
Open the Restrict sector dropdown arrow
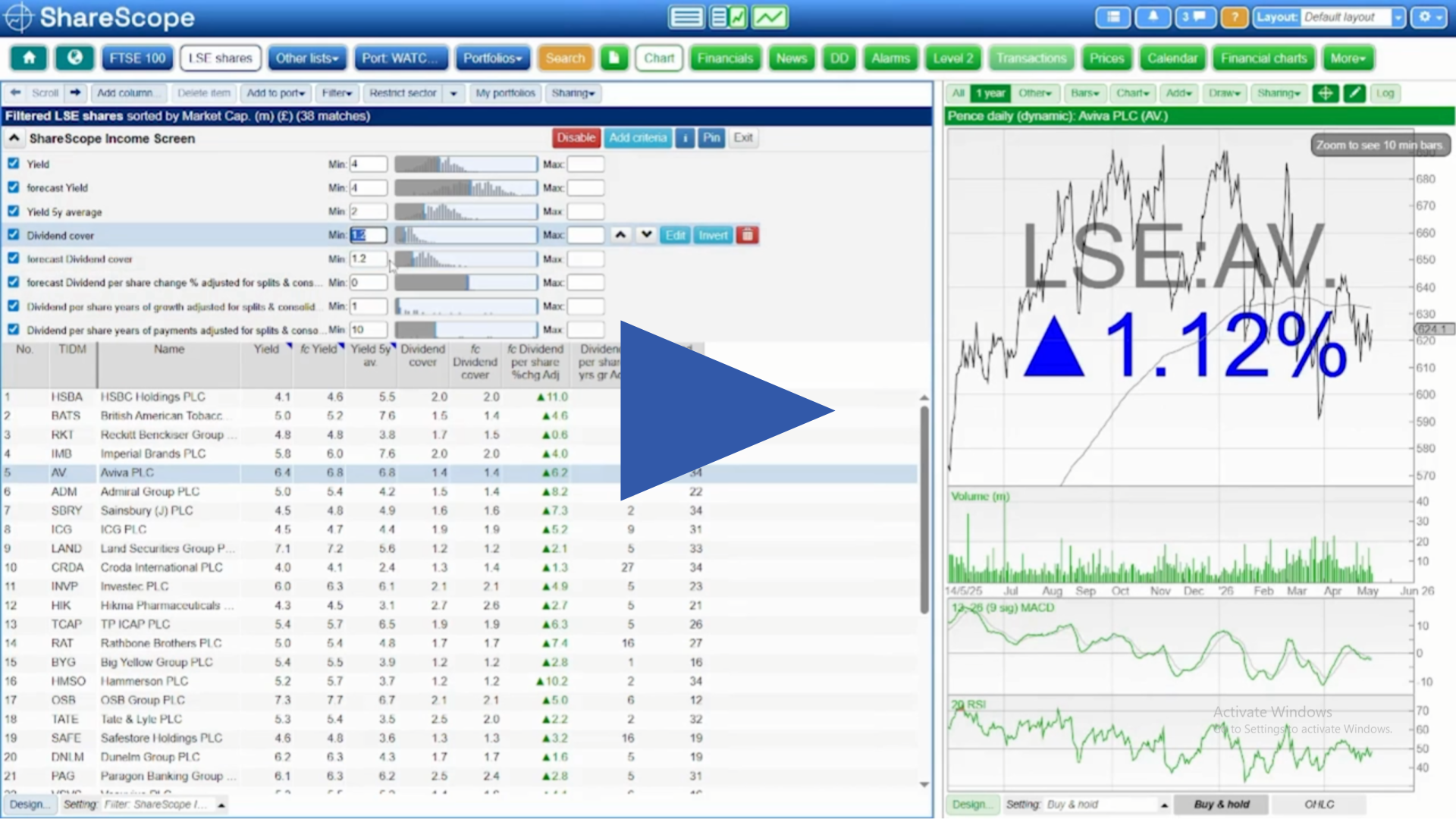(453, 93)
